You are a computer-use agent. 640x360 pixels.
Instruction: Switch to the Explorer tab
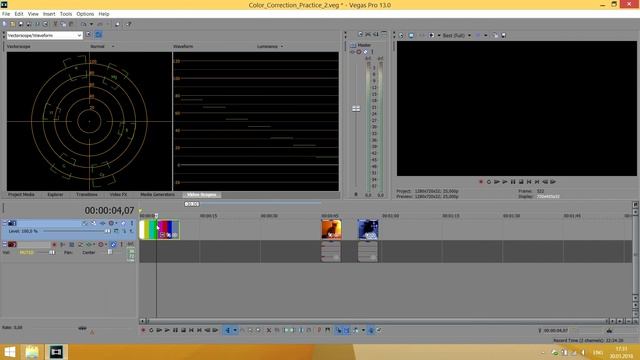[x=55, y=195]
